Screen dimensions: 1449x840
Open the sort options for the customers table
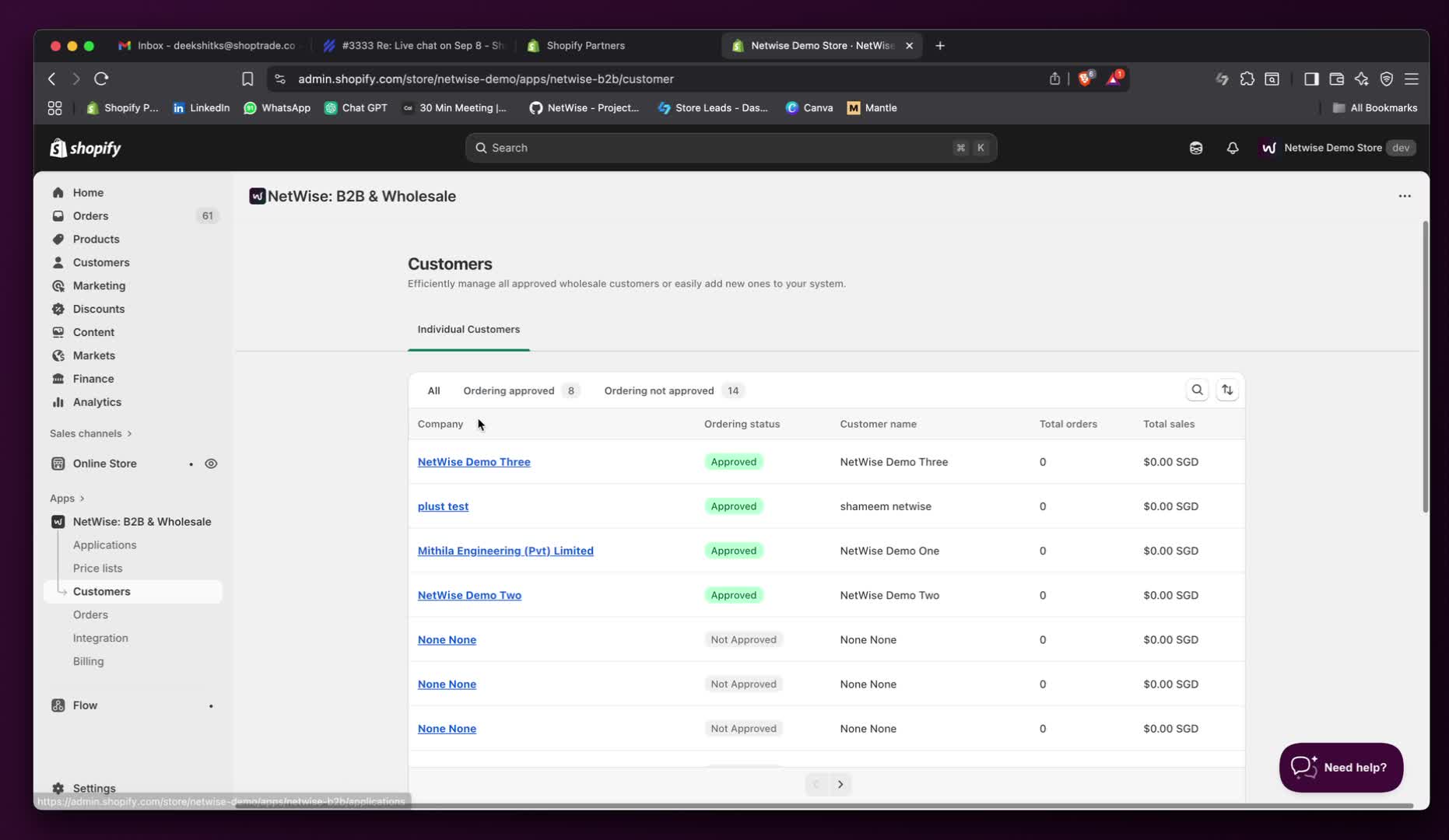coord(1227,390)
